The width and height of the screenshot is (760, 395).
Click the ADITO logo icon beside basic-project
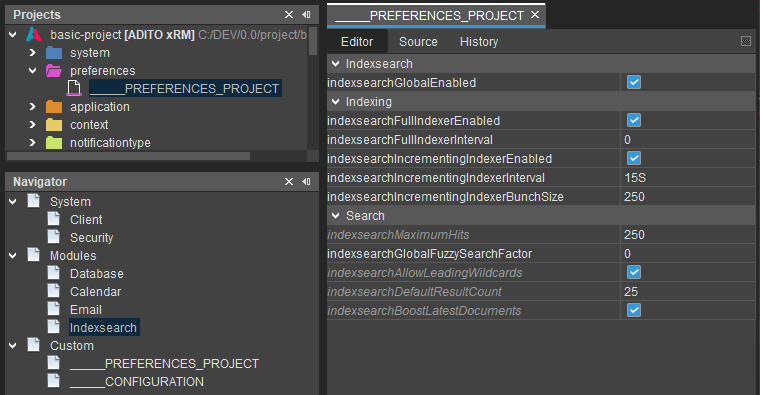click(x=34, y=34)
